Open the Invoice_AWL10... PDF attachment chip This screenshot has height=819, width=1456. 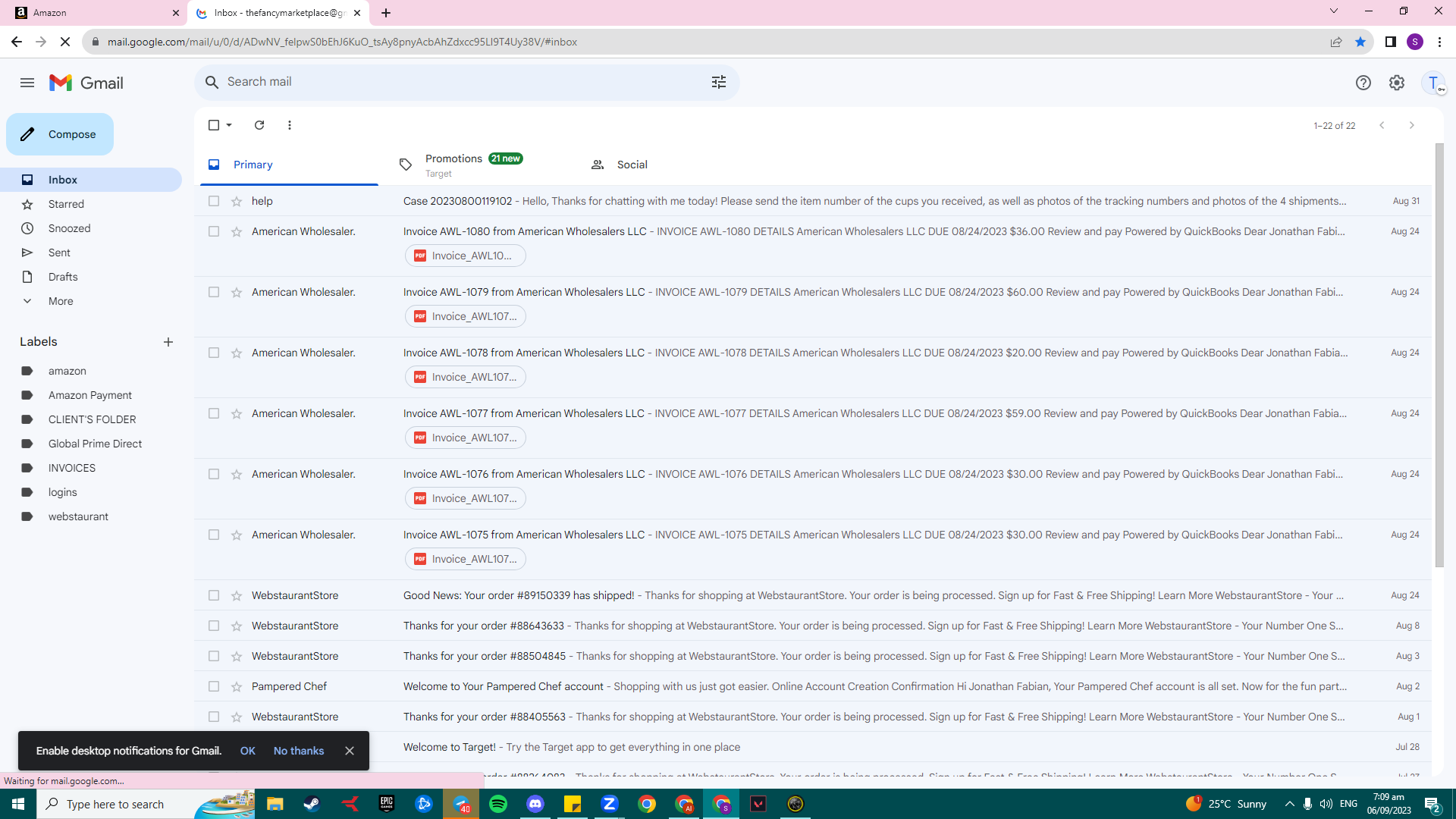click(x=466, y=256)
